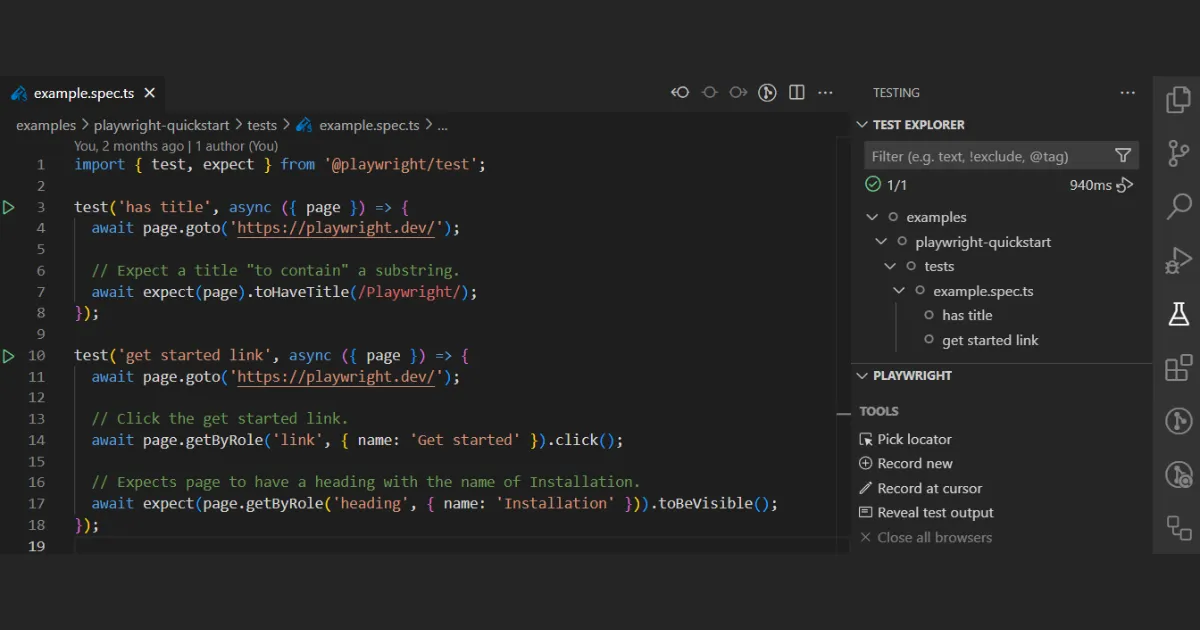Collapse the PLAYWRIGHT section
Screen dimensions: 1200x630
[x=862, y=376]
